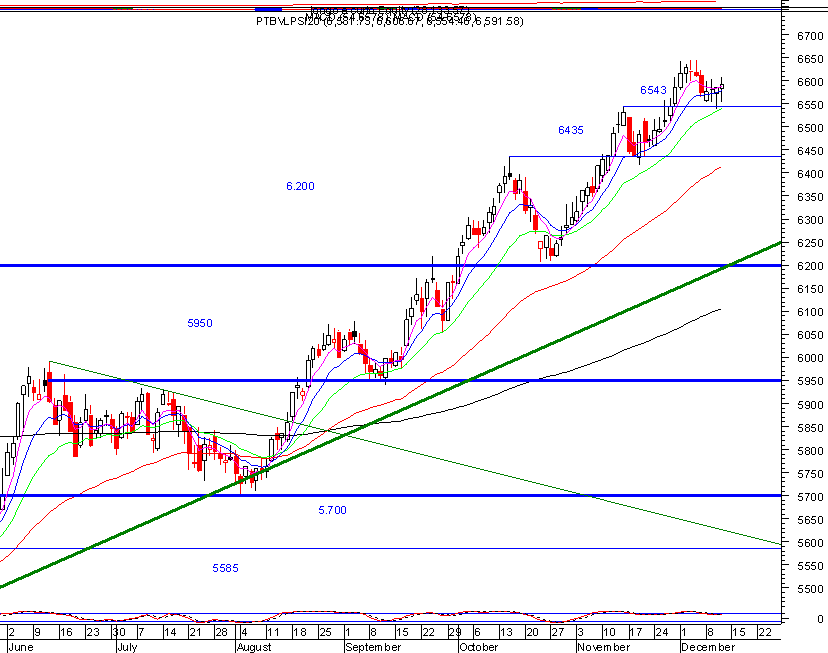This screenshot has width=828, height=653.
Task: Select the date tick 21 on time axis
Action: pos(195,632)
